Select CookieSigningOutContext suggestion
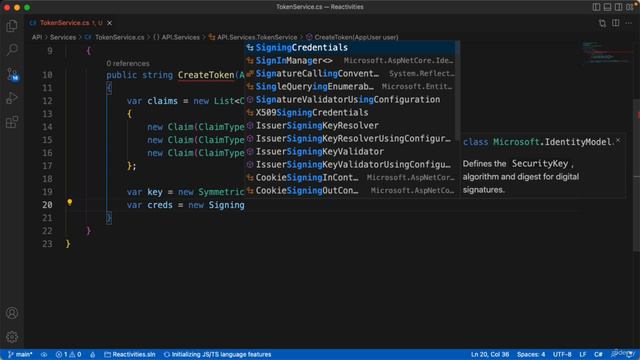 click(x=350, y=191)
